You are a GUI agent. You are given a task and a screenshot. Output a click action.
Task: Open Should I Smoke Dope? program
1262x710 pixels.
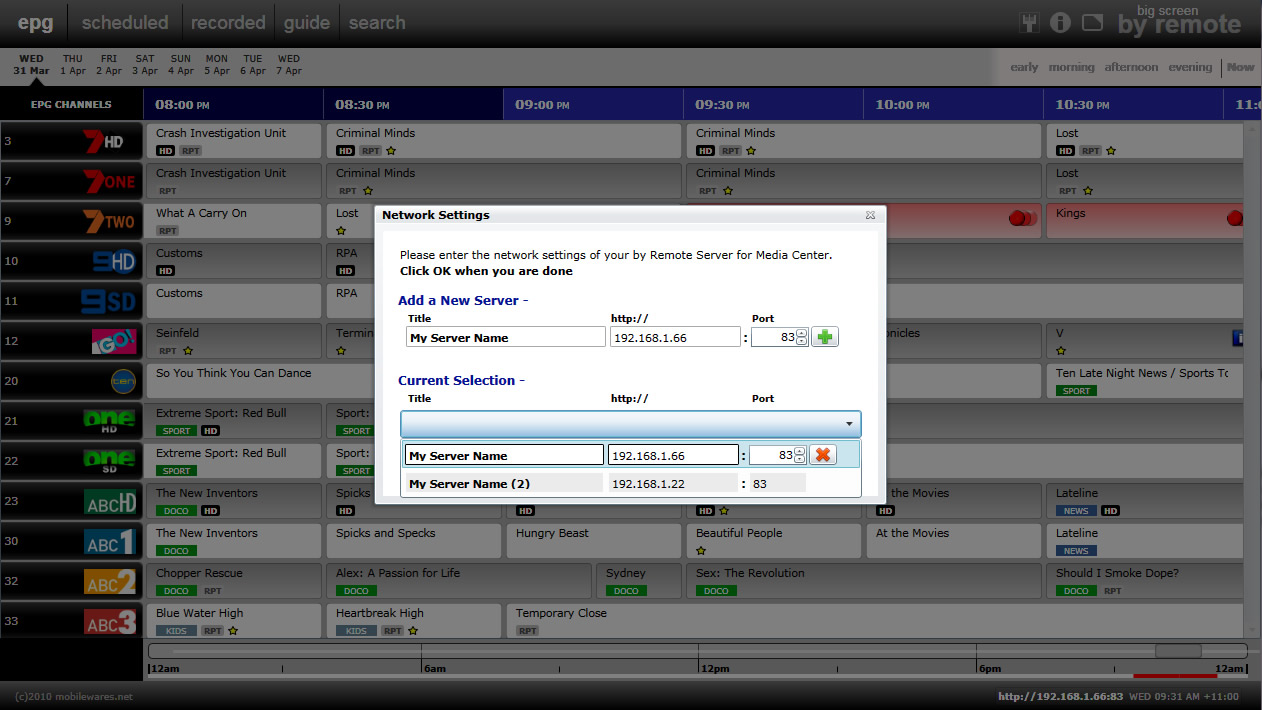tap(1145, 581)
